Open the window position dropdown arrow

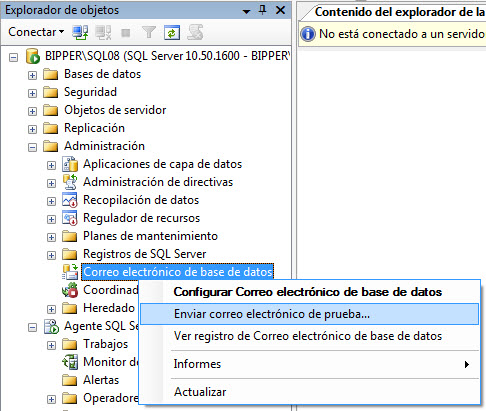(x=246, y=11)
